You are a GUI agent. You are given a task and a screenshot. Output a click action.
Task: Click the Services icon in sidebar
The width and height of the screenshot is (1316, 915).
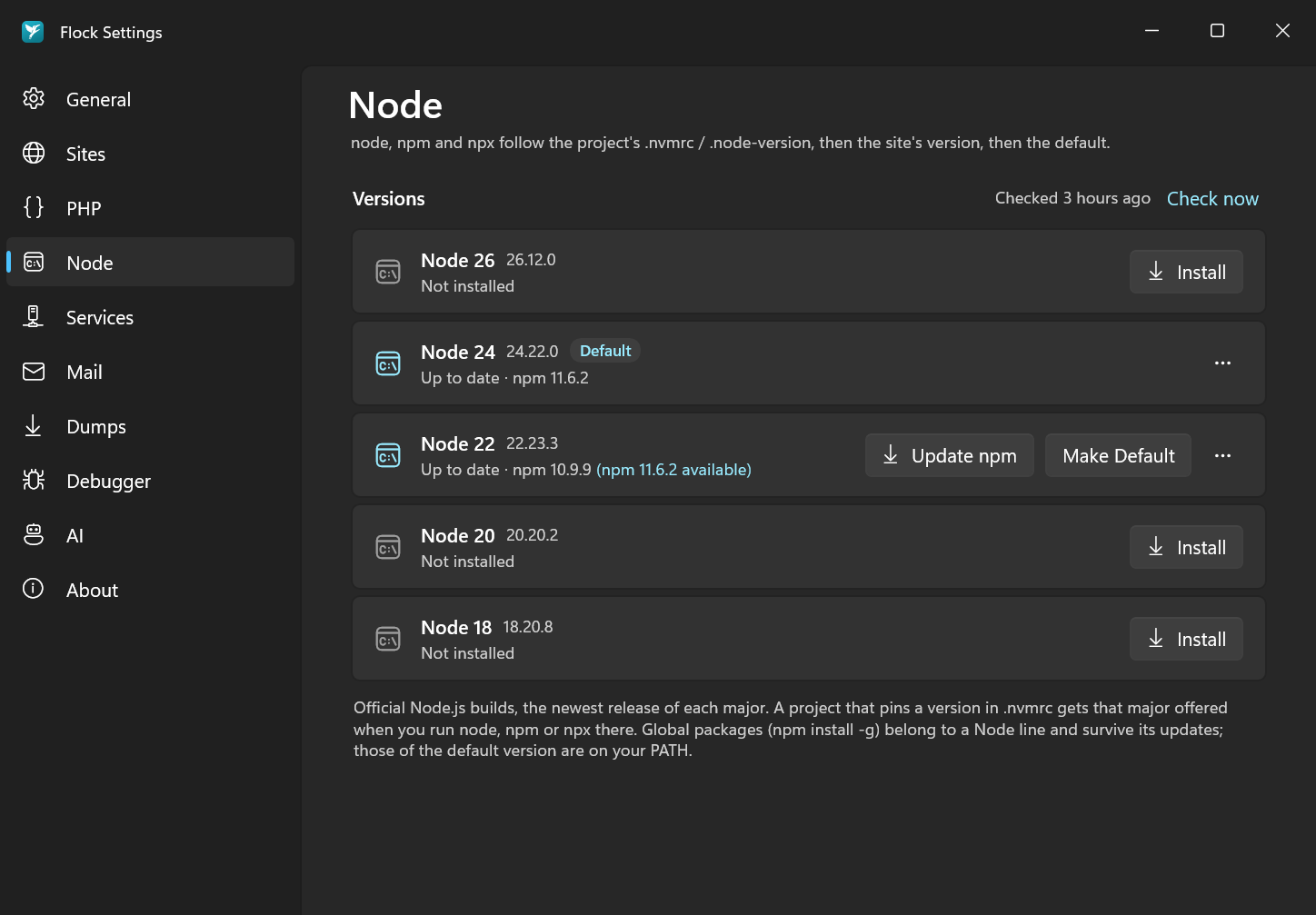point(34,316)
